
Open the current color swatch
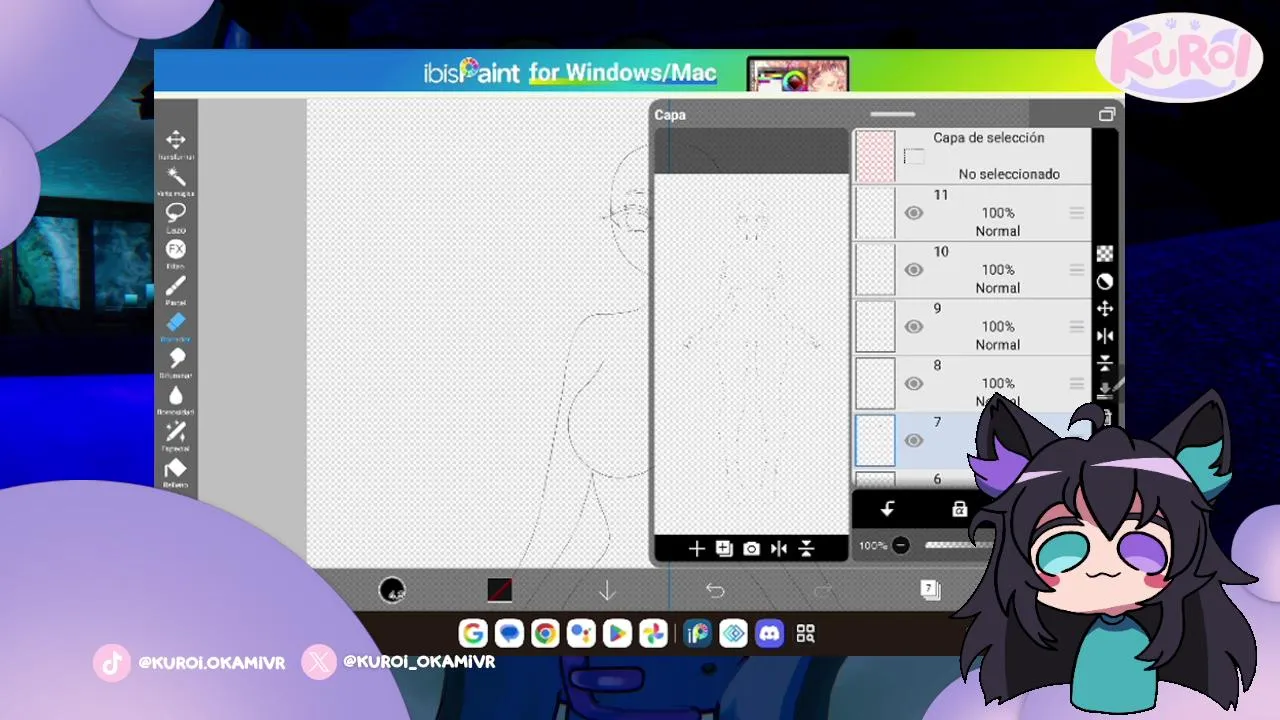coord(500,591)
